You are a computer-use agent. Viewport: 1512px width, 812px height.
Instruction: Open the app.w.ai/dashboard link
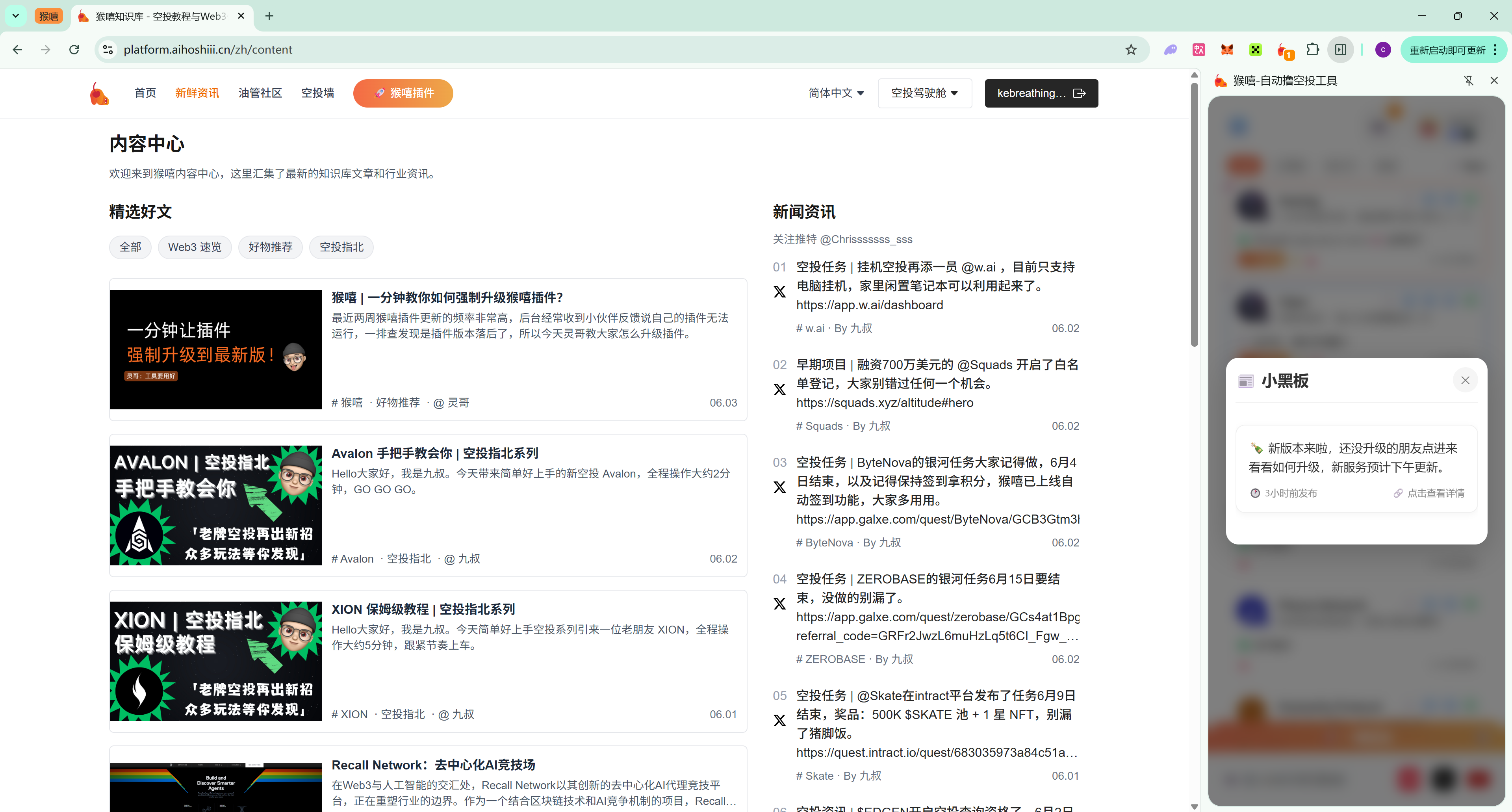(869, 305)
